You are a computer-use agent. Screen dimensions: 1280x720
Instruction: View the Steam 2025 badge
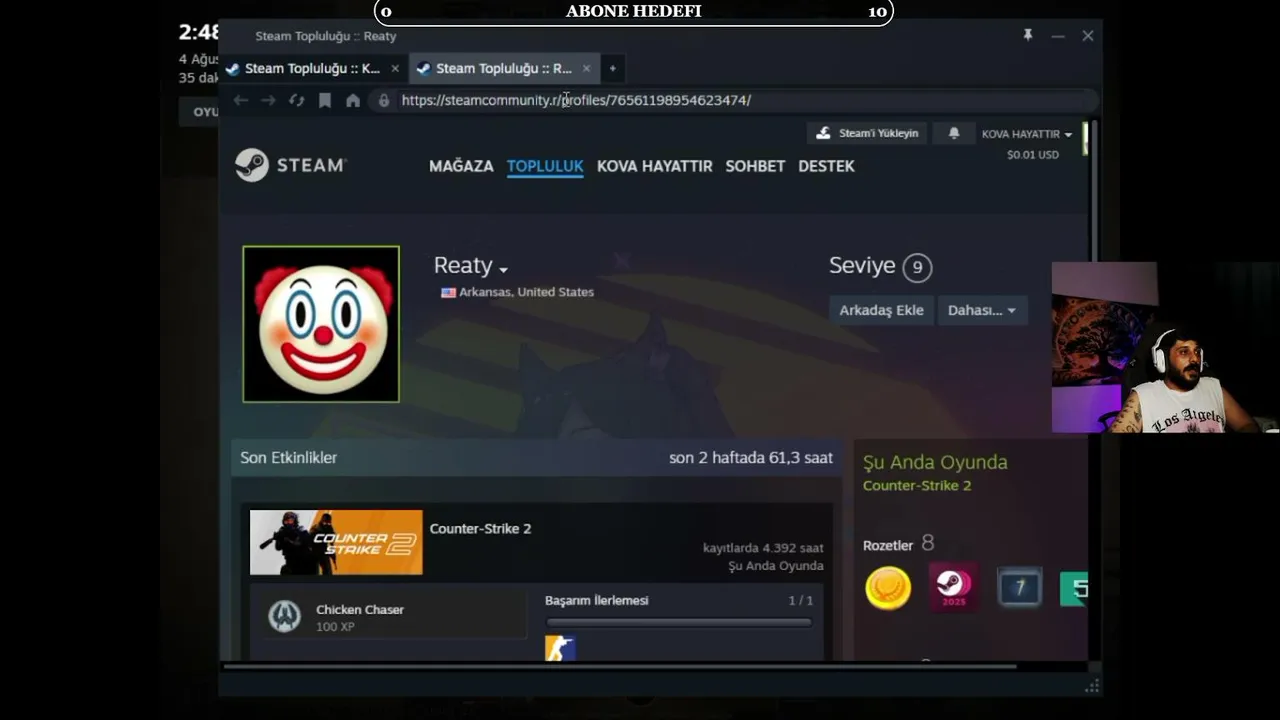point(954,588)
